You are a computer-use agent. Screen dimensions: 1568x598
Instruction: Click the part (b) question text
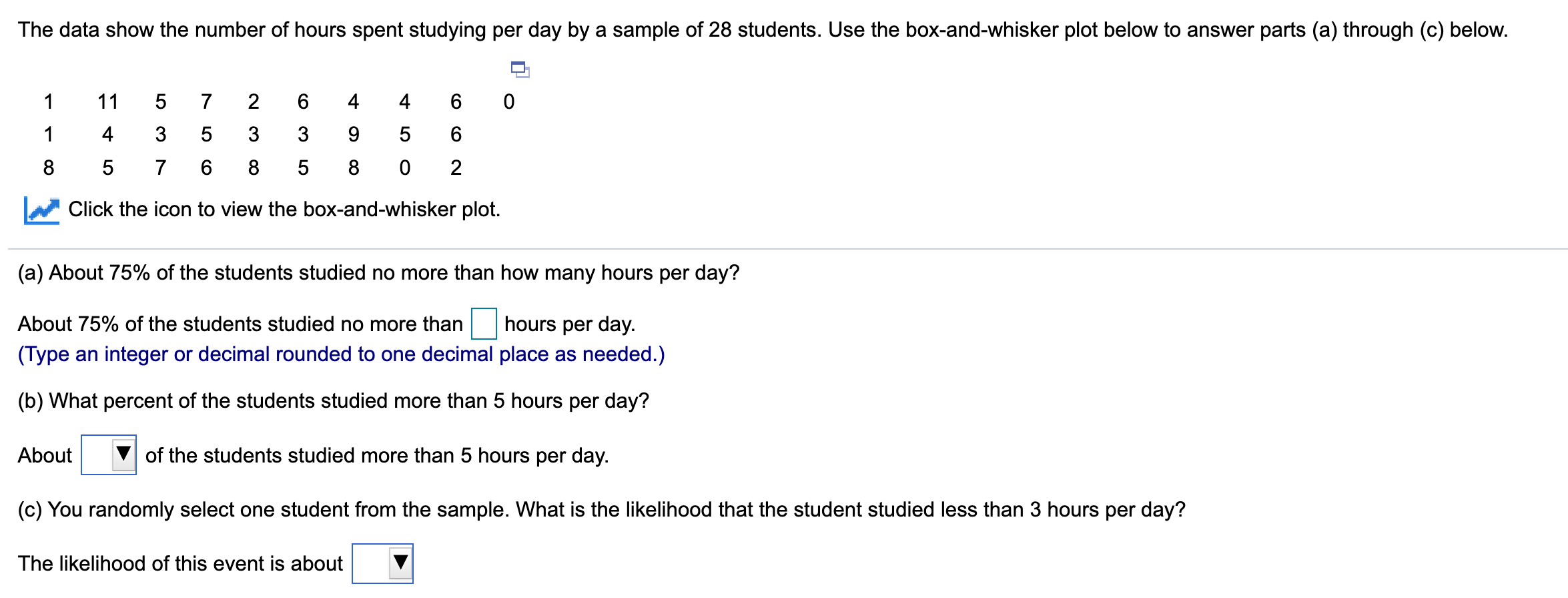pyautogui.click(x=333, y=400)
